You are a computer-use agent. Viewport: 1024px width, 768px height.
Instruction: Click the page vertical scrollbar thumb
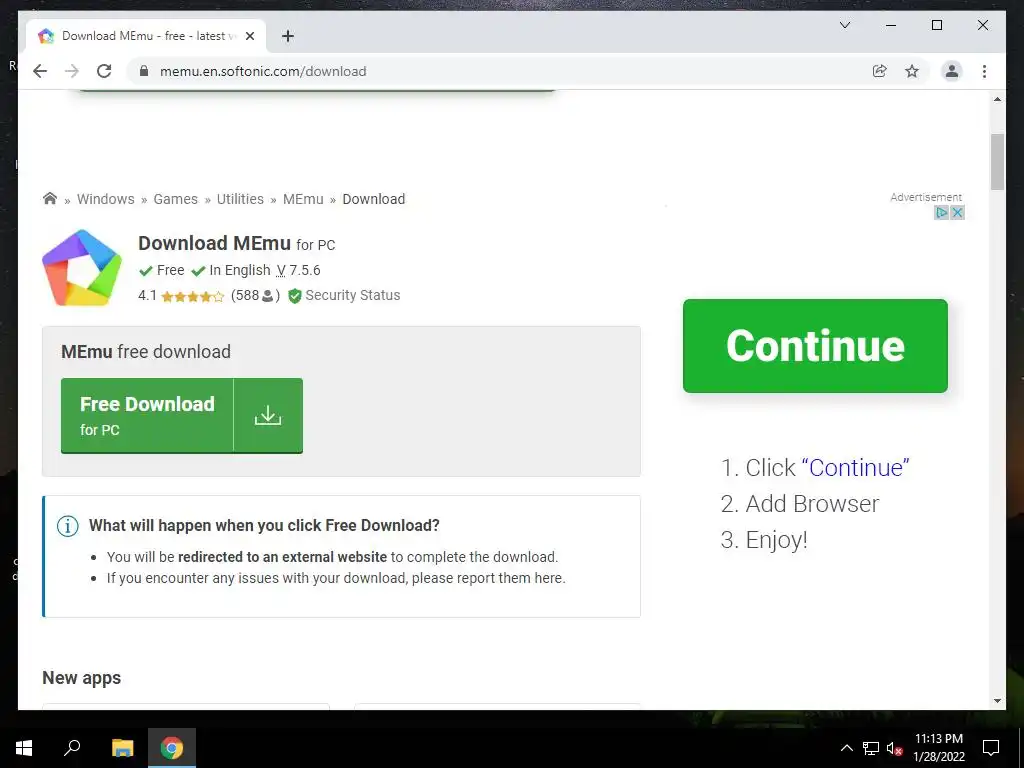997,162
